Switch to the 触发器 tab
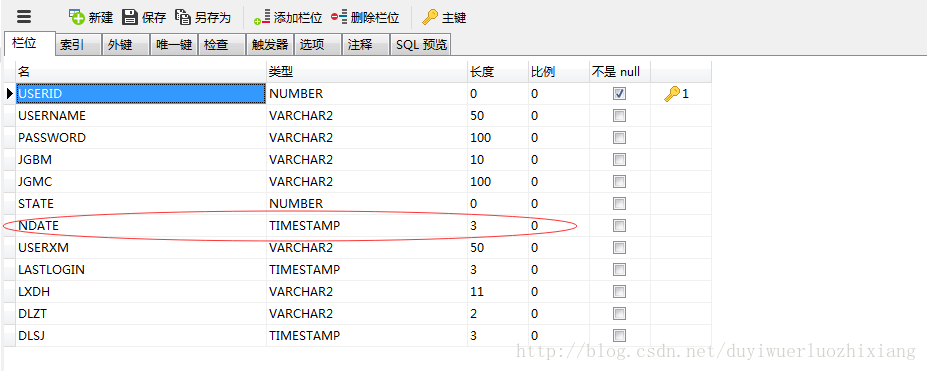 click(270, 45)
